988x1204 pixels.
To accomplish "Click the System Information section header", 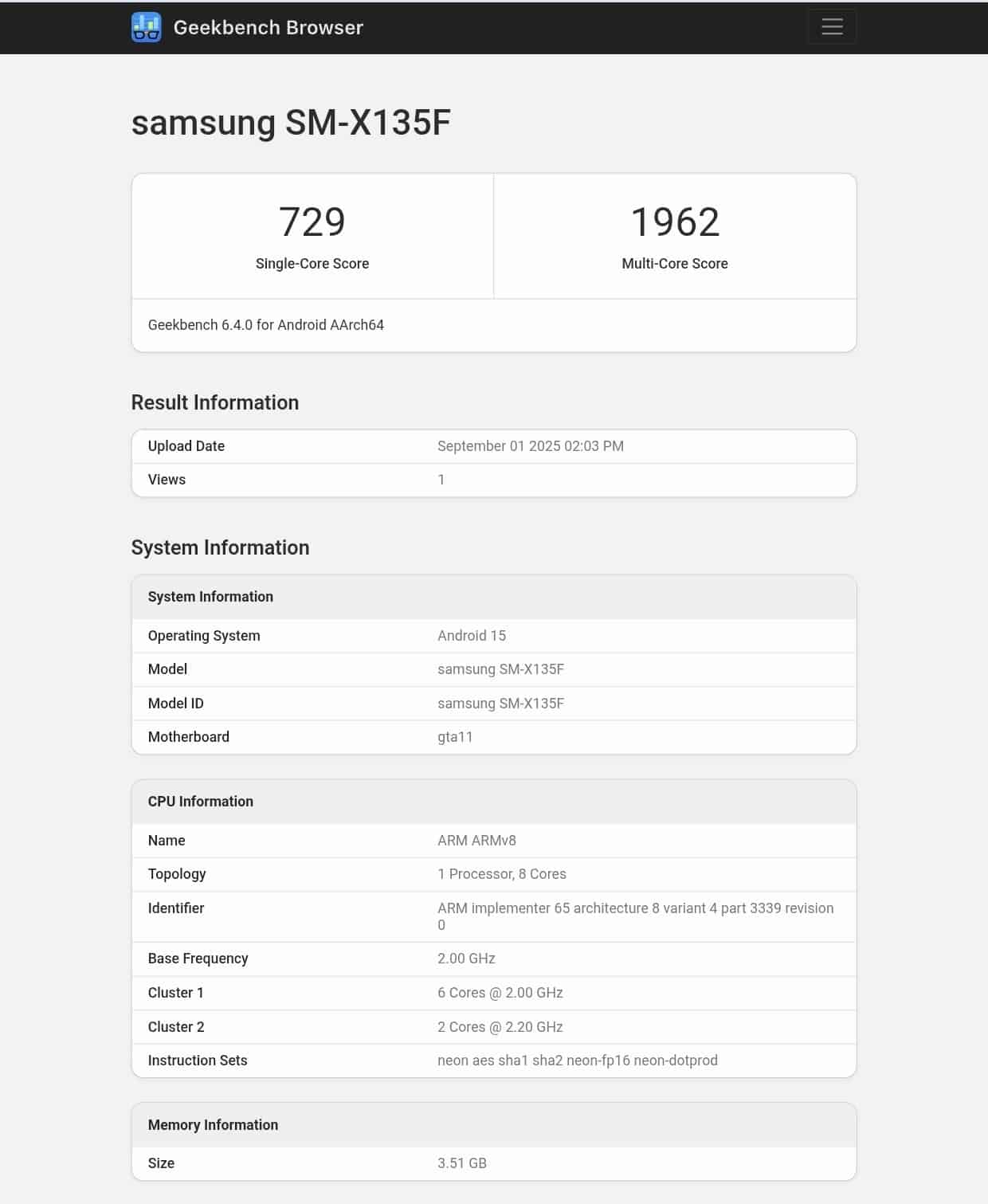I will click(210, 596).
